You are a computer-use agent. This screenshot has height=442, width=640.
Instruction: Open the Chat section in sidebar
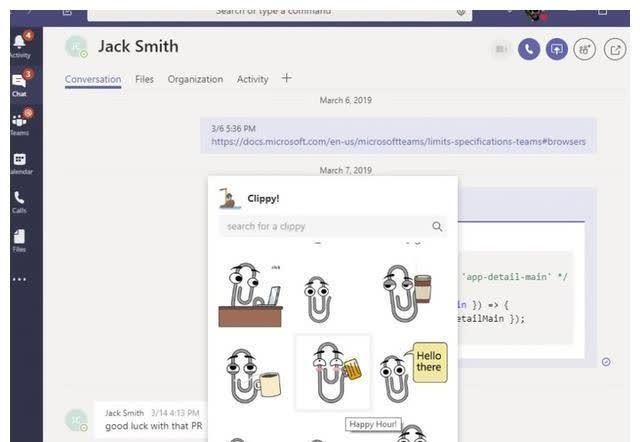click(20, 84)
